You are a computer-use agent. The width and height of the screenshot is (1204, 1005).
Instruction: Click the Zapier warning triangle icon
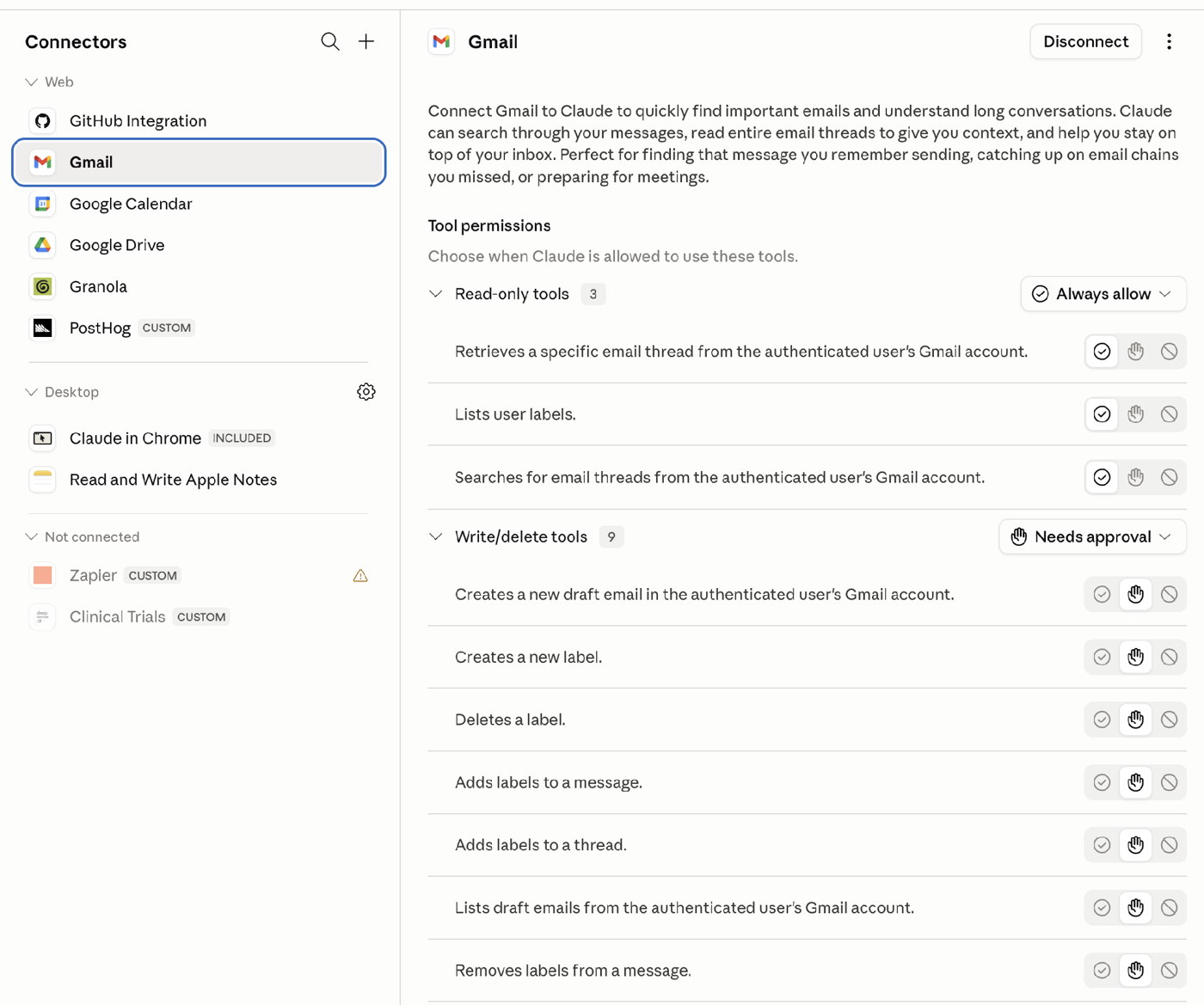pyautogui.click(x=360, y=576)
